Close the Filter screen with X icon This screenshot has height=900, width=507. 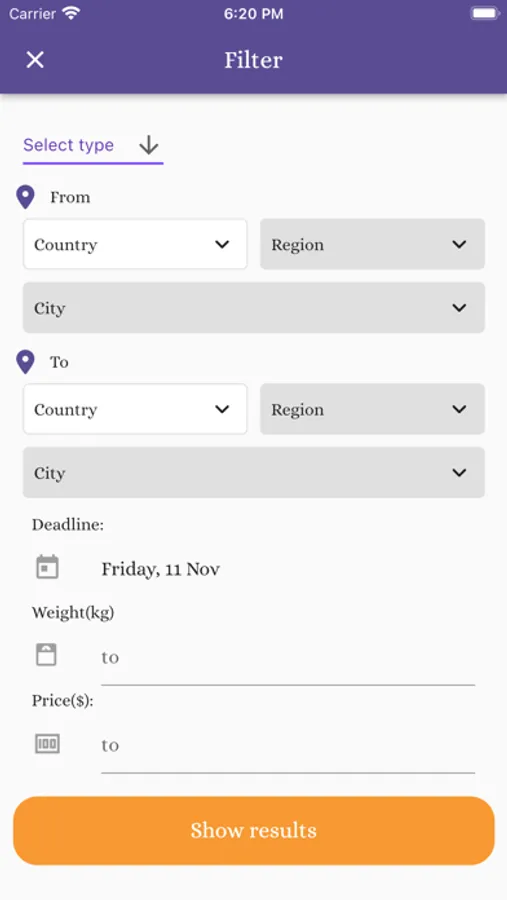[35, 60]
